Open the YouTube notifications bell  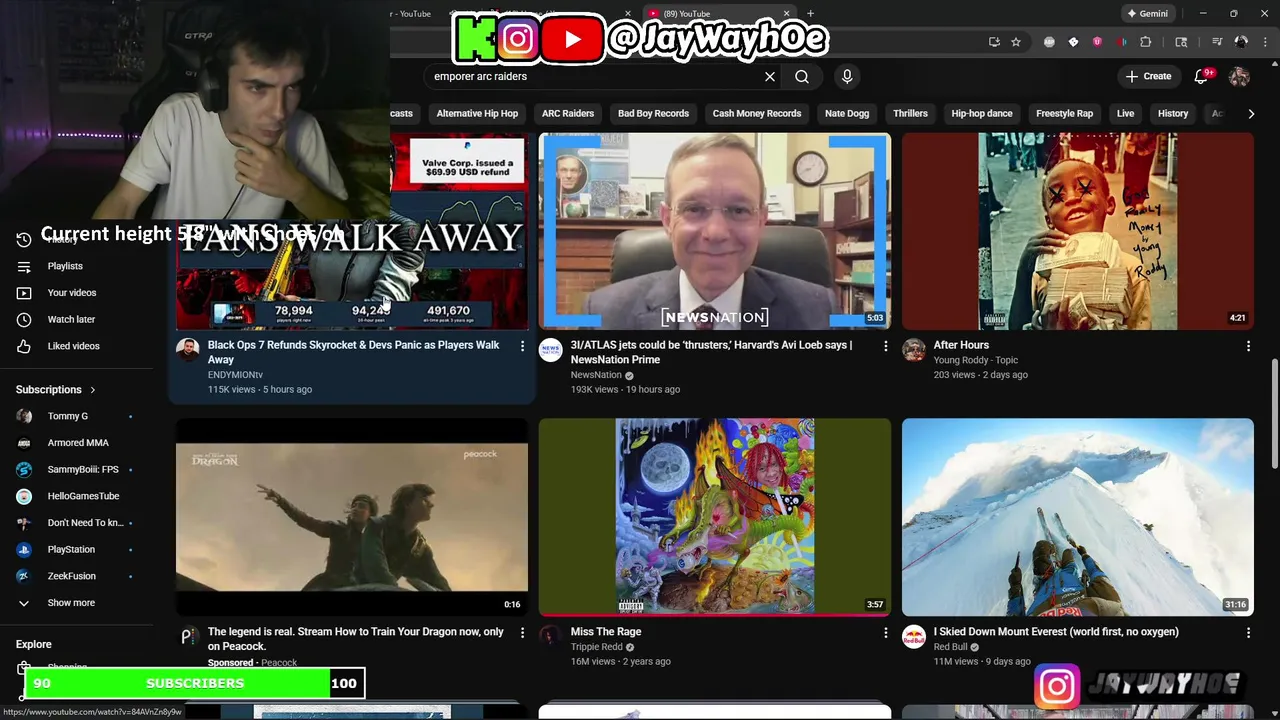pos(1203,76)
